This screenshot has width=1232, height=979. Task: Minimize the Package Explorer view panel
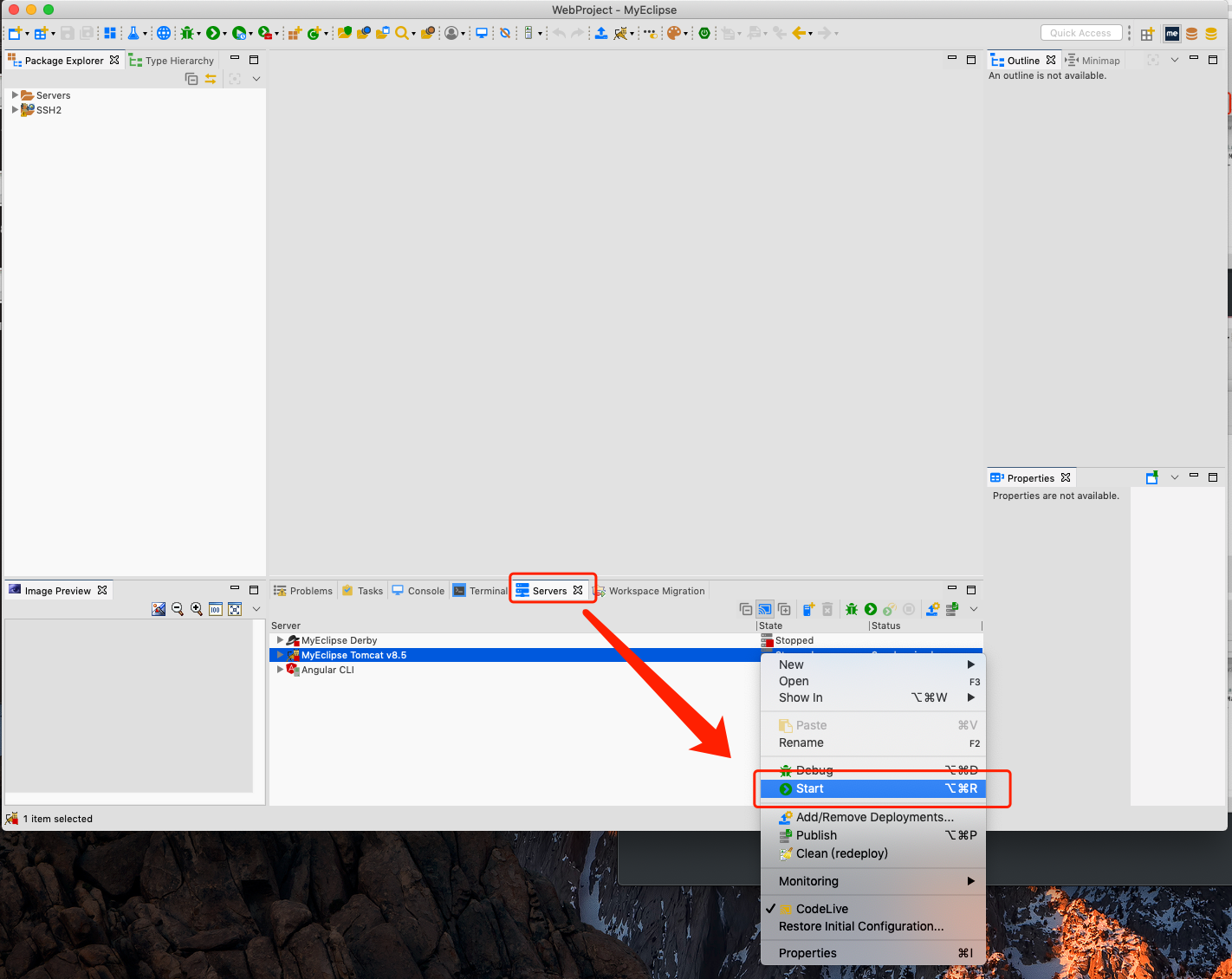click(235, 59)
